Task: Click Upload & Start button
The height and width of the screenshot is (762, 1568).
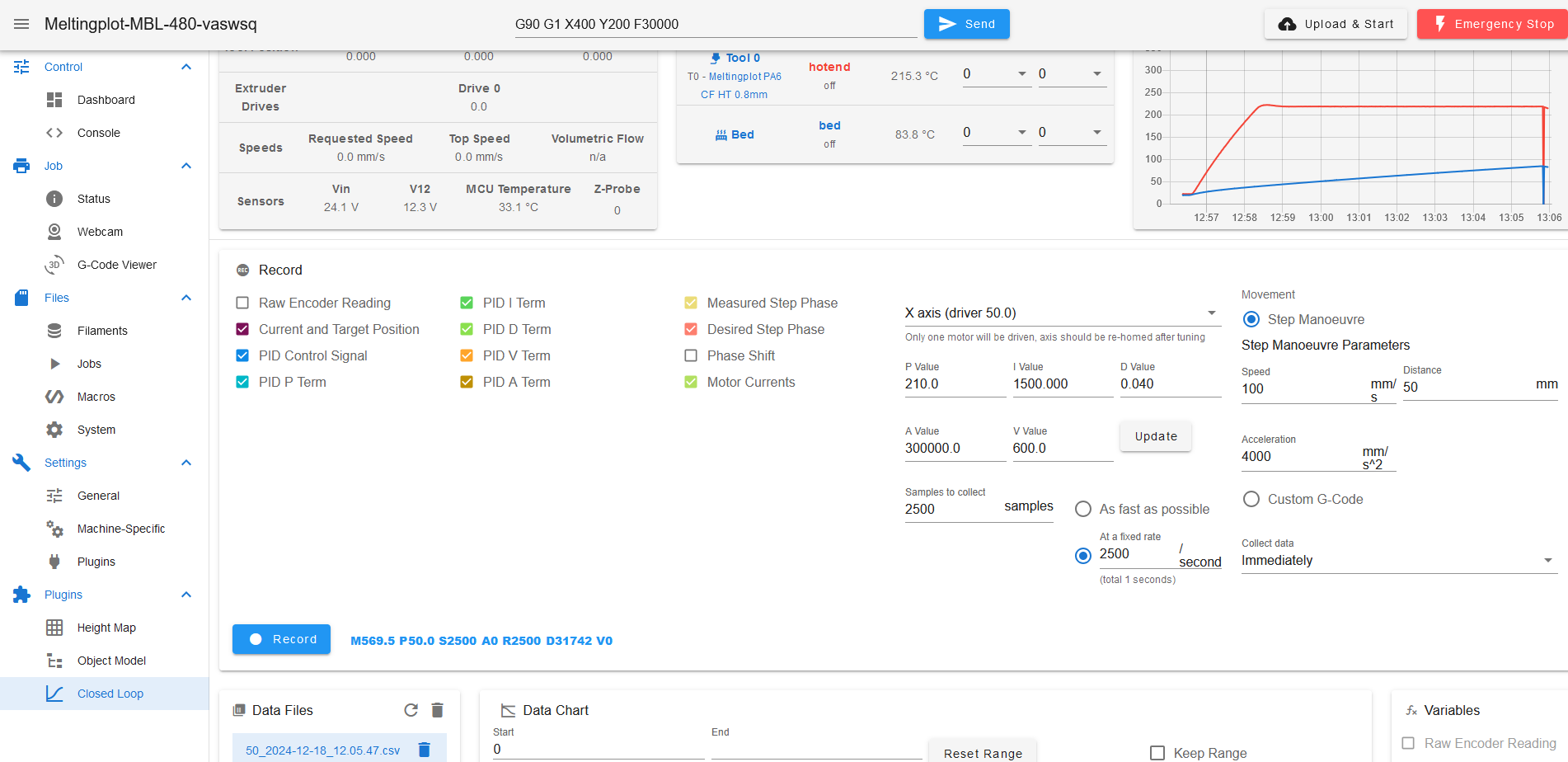Action: pyautogui.click(x=1335, y=24)
